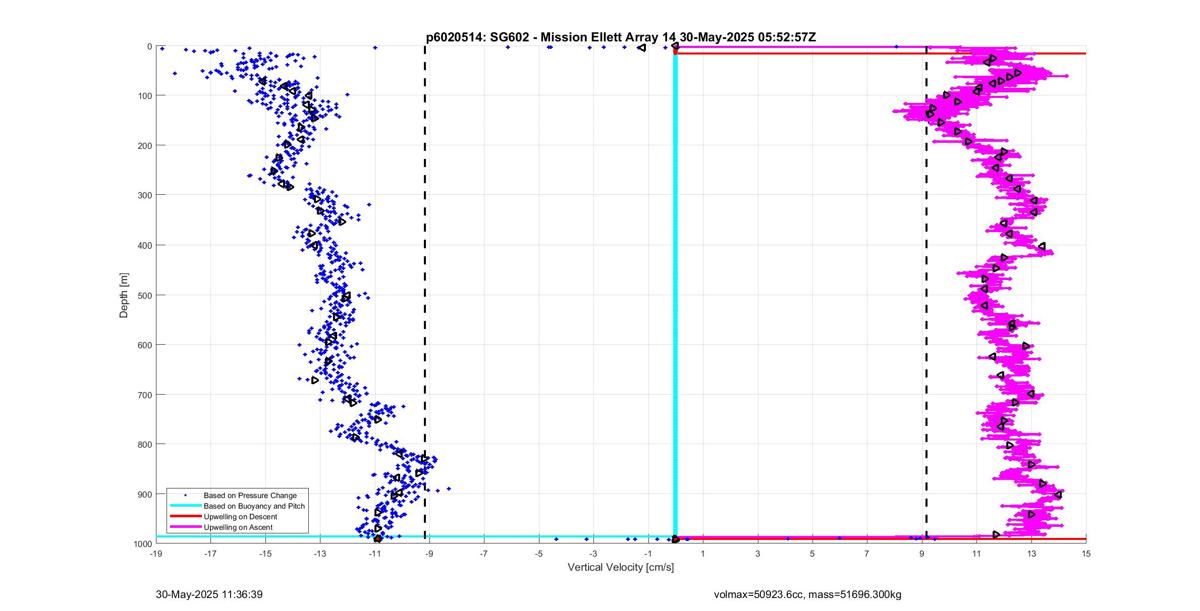This screenshot has height=611, width=1200.
Task: Click the timestamp '30-May-2025 11:36:39'
Action: [209, 594]
